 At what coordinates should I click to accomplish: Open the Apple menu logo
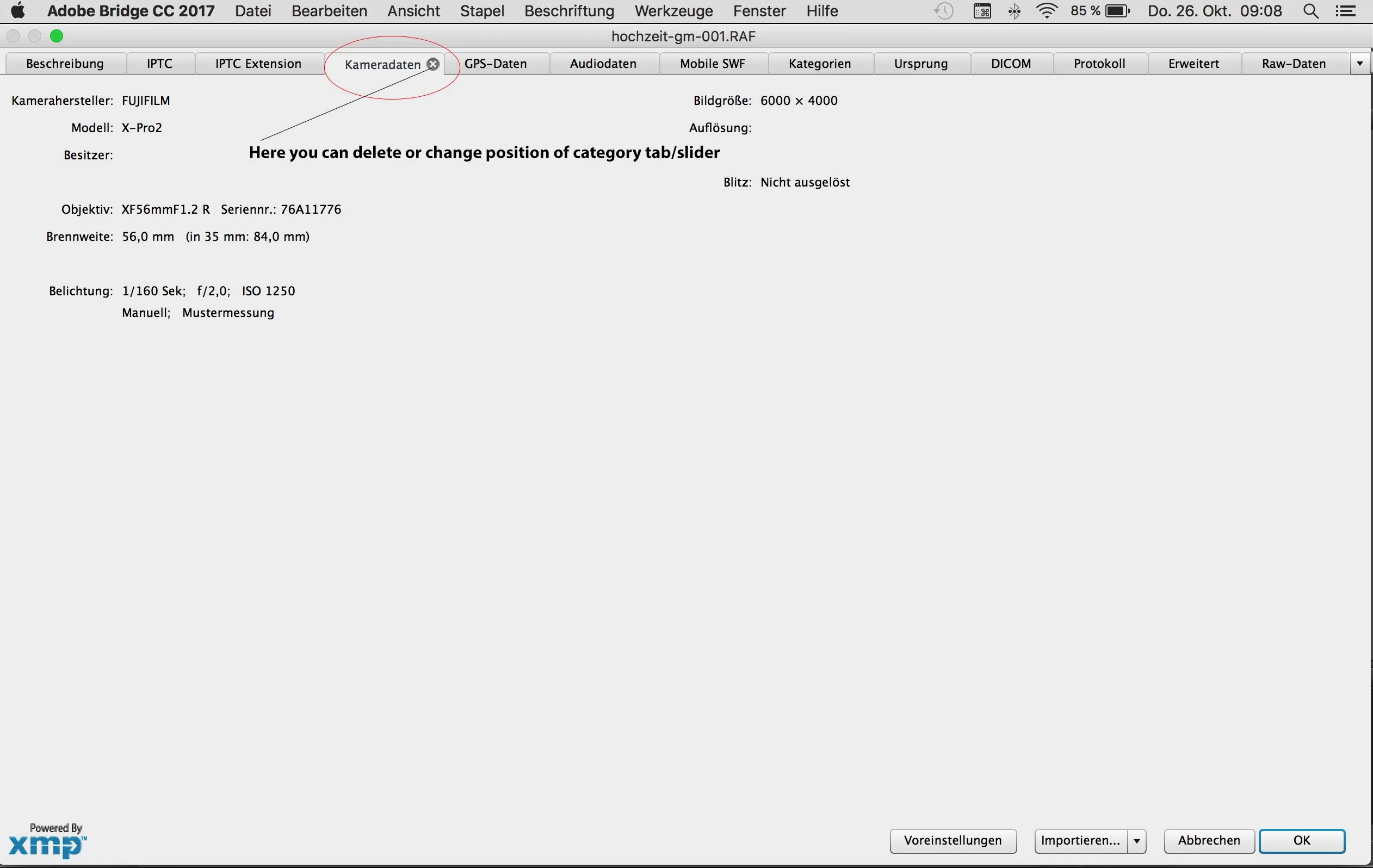pyautogui.click(x=17, y=11)
